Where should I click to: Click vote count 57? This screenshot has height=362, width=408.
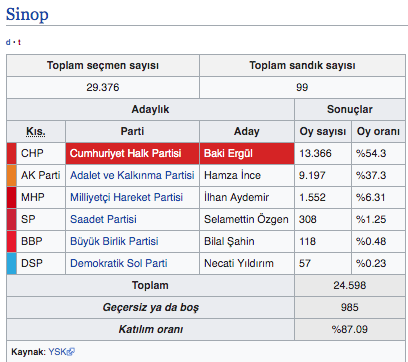305,263
